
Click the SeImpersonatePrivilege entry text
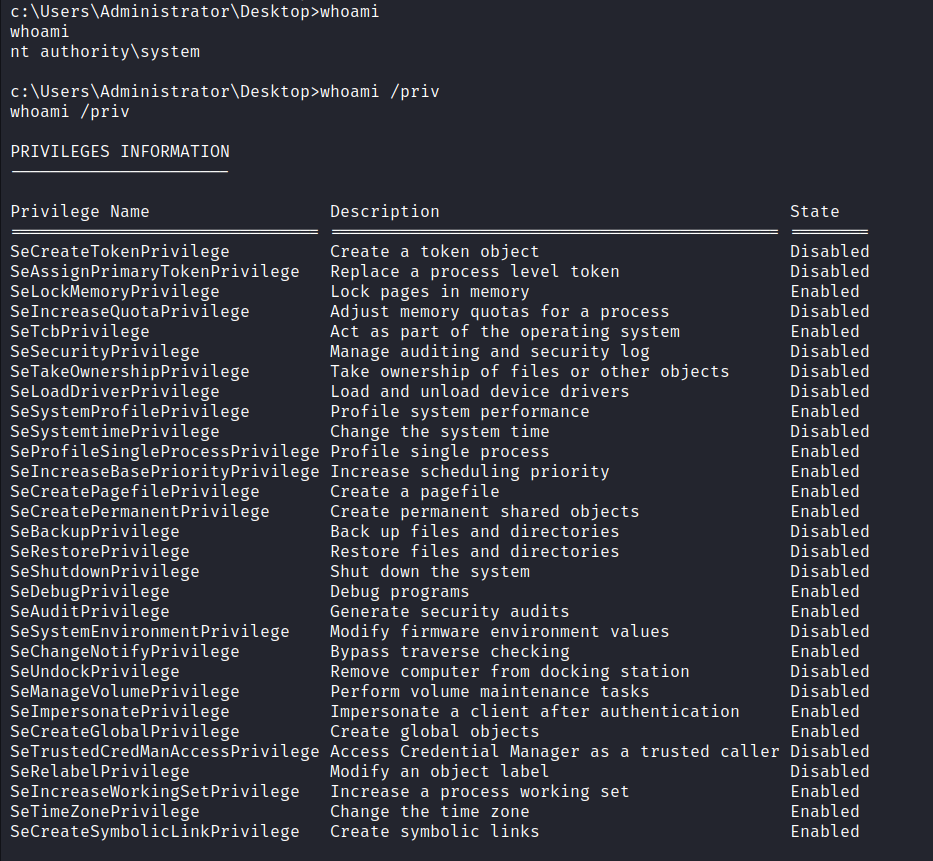120,711
